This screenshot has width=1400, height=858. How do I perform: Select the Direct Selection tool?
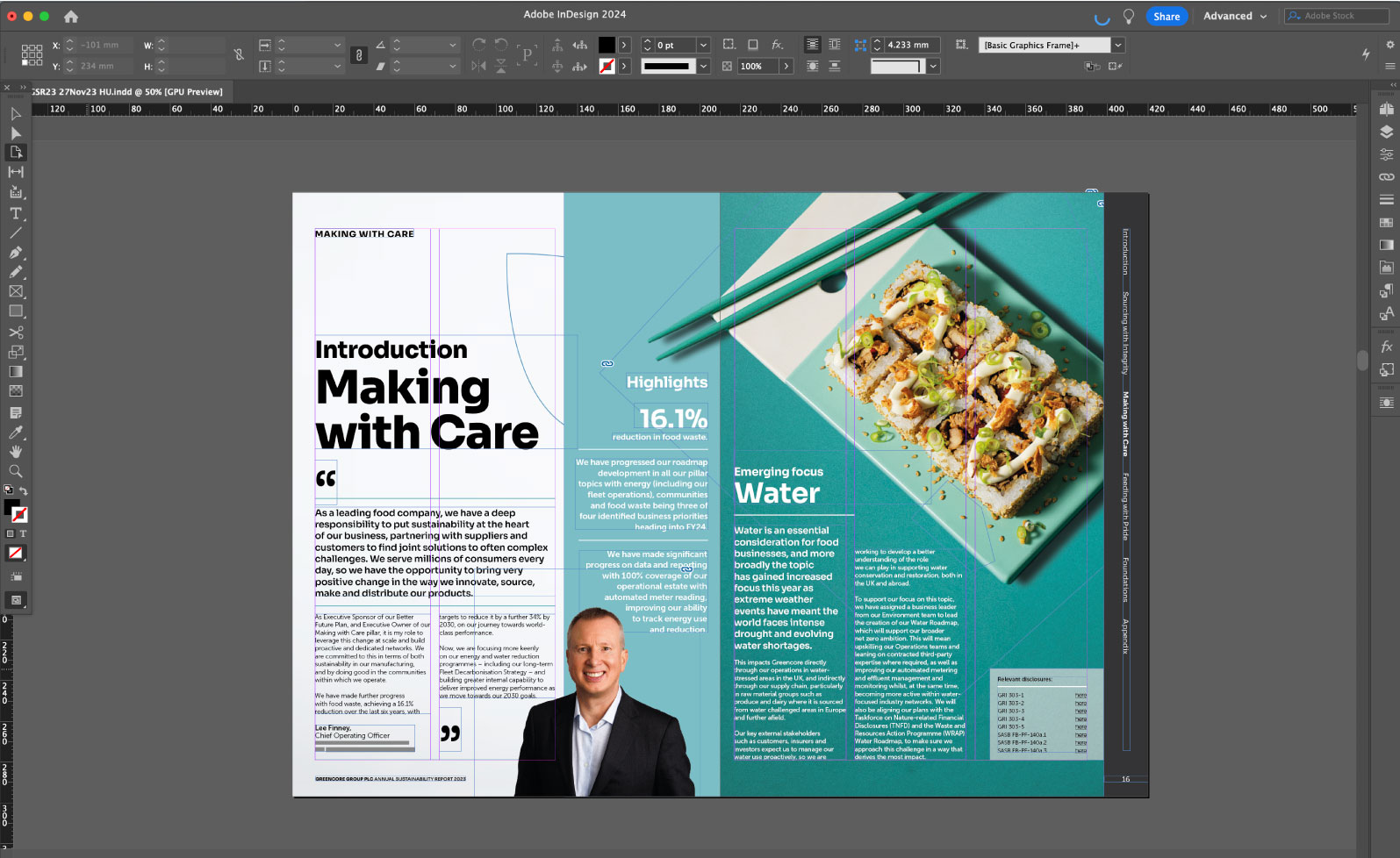click(x=16, y=132)
